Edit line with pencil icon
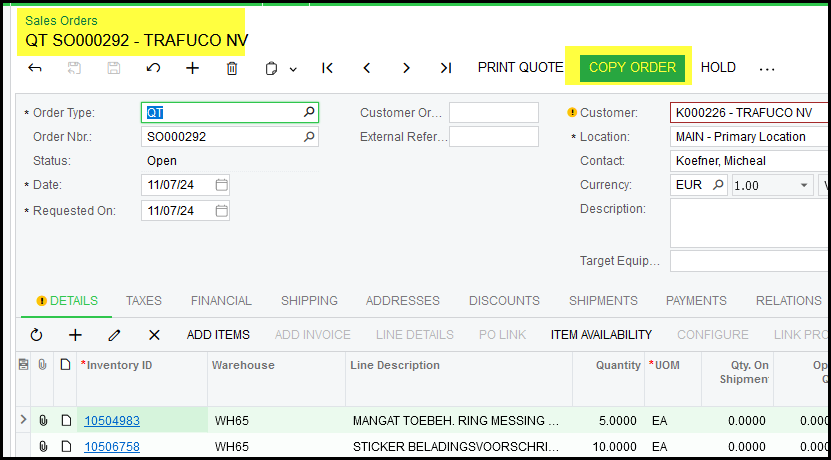This screenshot has width=831, height=460. (115, 335)
